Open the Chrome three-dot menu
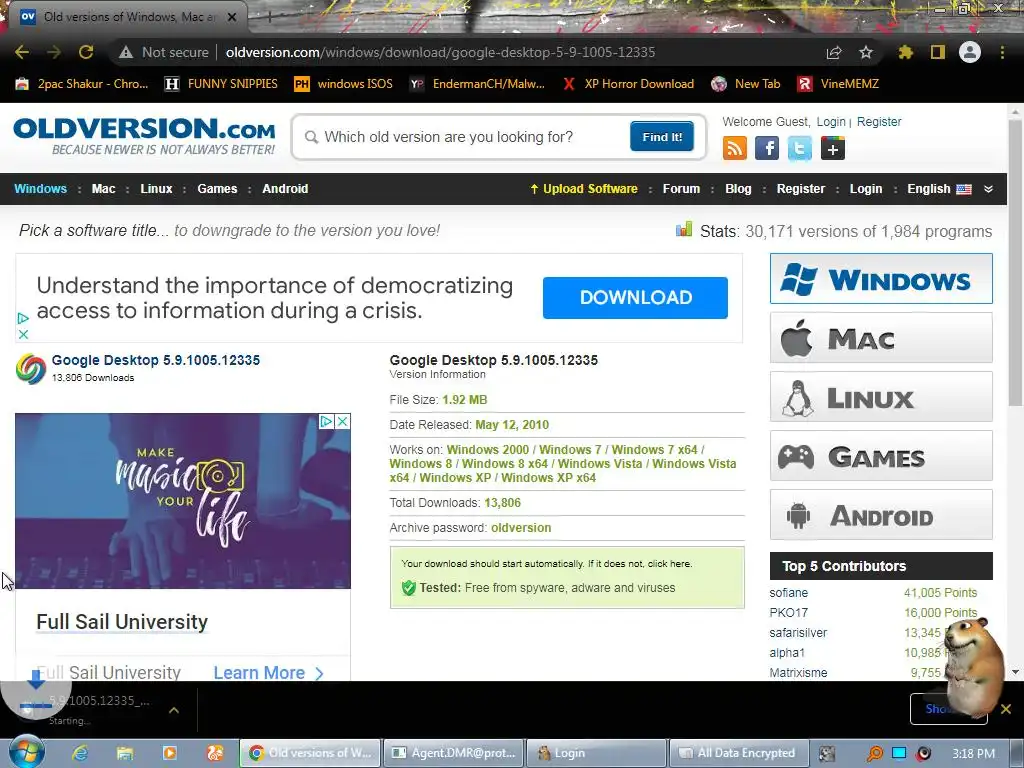This screenshot has width=1024, height=768. click(1002, 52)
